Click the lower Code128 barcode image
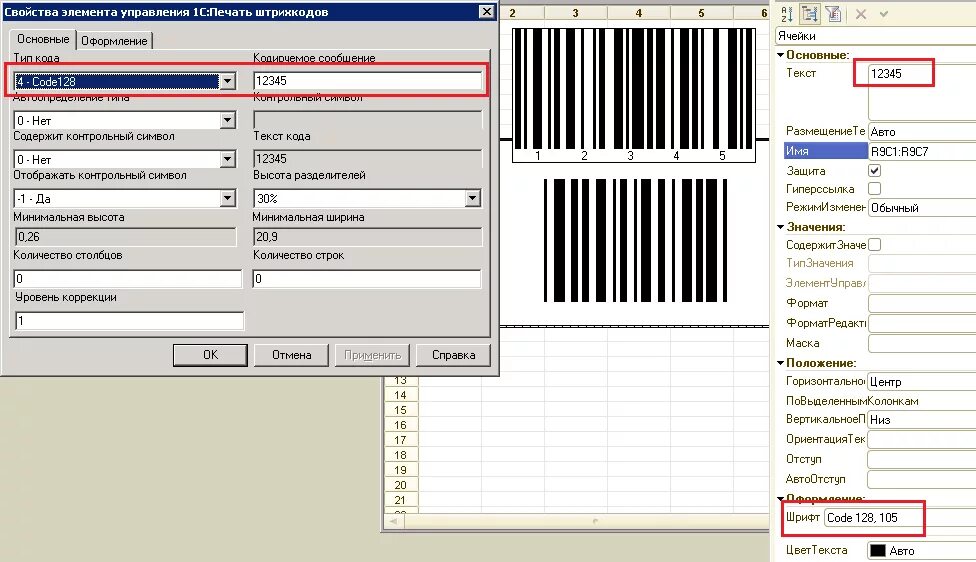The width and height of the screenshot is (976, 562). (635, 240)
